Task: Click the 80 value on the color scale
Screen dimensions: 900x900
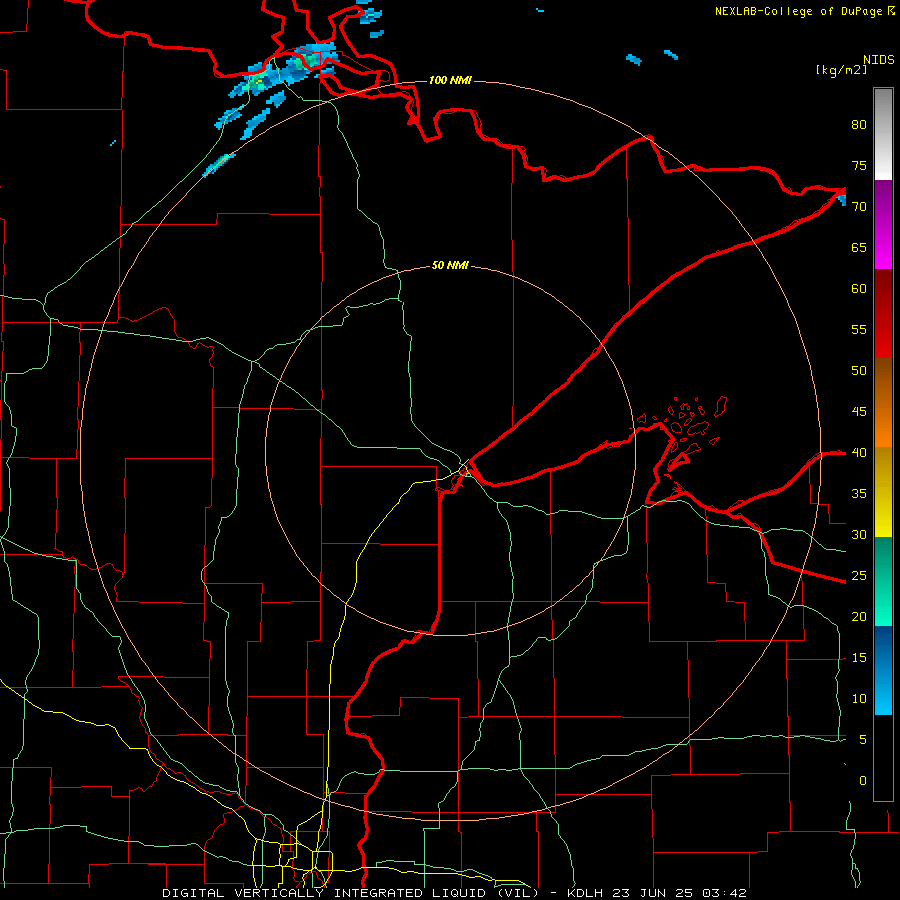Action: (x=859, y=125)
